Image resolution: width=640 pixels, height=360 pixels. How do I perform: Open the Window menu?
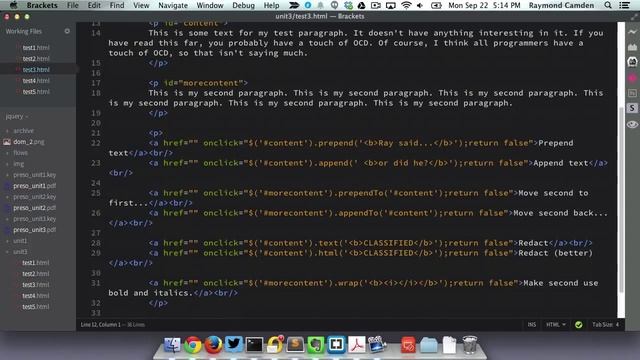coord(210,5)
